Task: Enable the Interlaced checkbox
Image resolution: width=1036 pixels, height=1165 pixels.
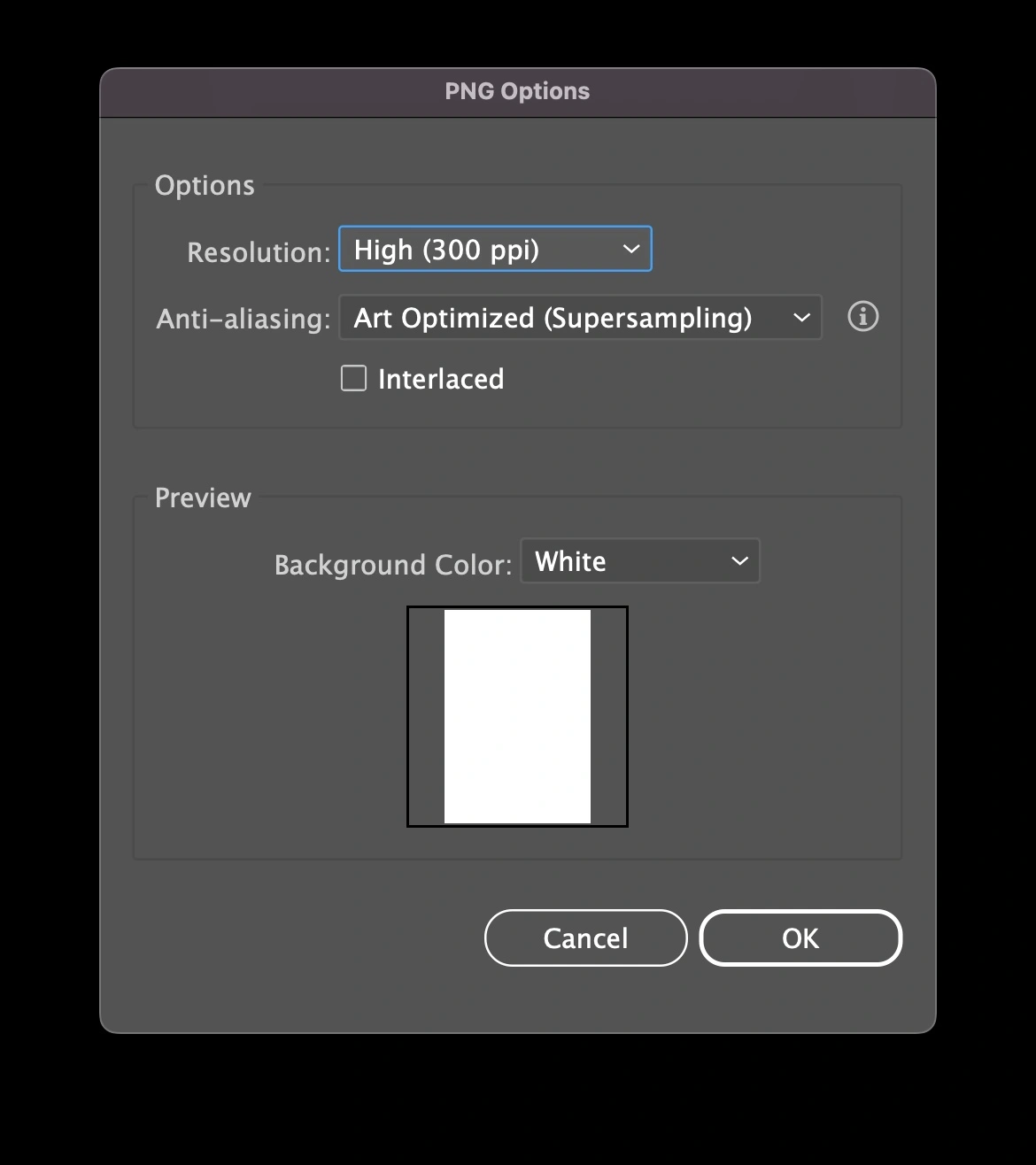Action: (x=354, y=379)
